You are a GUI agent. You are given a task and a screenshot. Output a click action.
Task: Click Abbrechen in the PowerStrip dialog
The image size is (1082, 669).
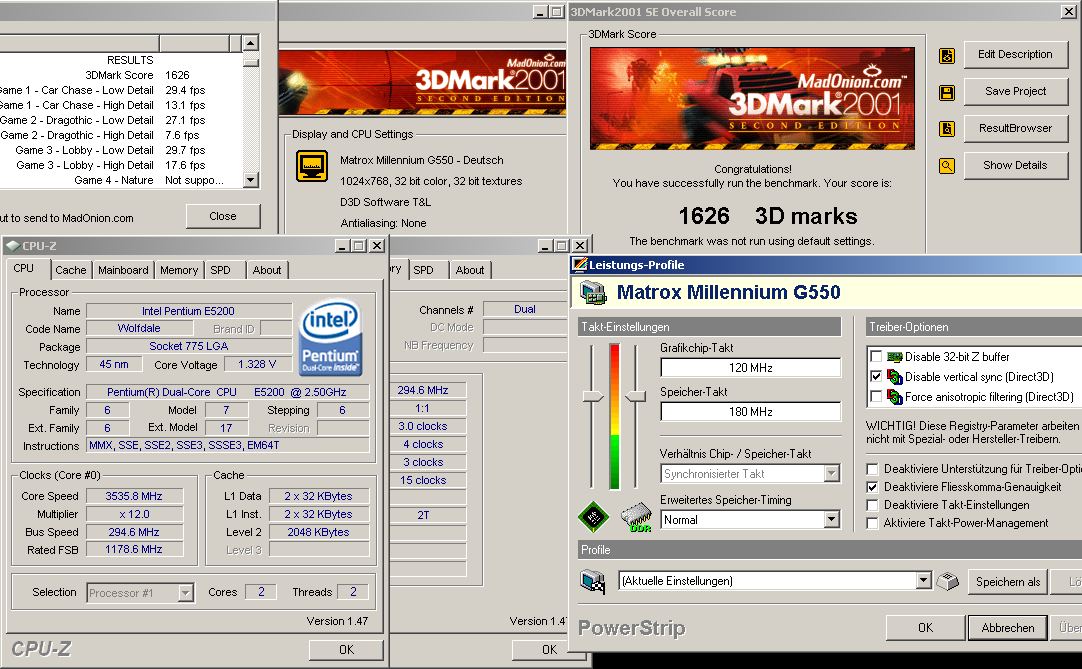1007,628
